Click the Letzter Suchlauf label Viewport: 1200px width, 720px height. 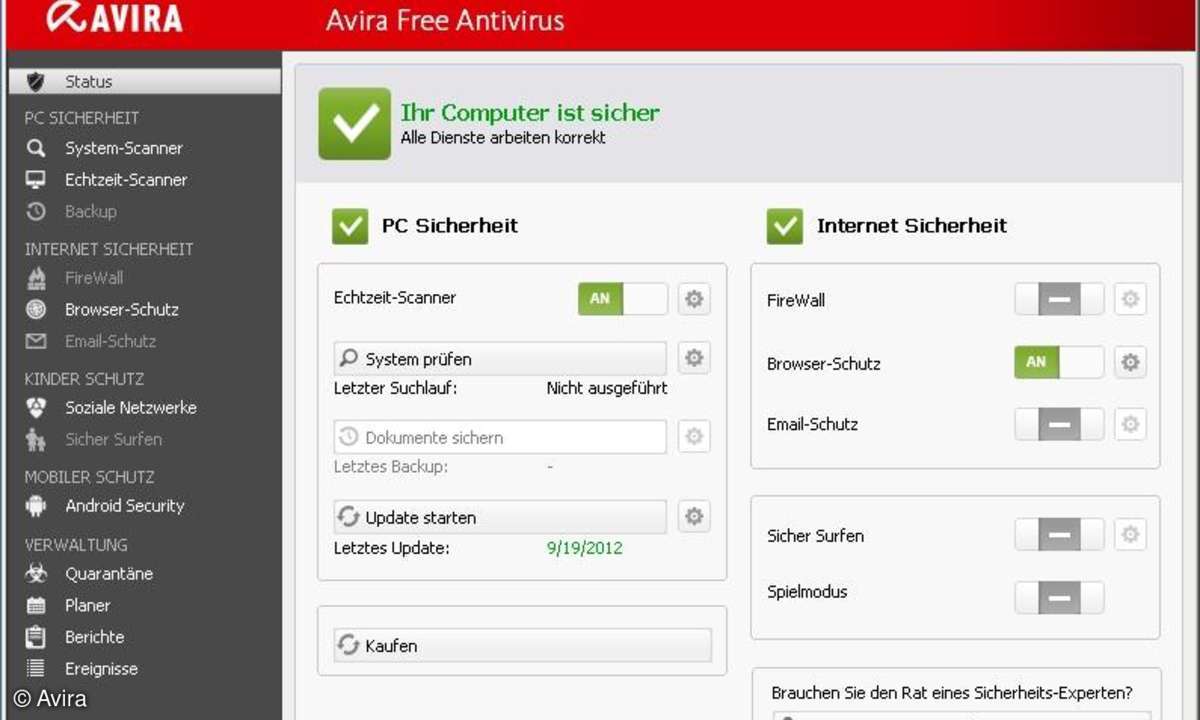[x=395, y=388]
